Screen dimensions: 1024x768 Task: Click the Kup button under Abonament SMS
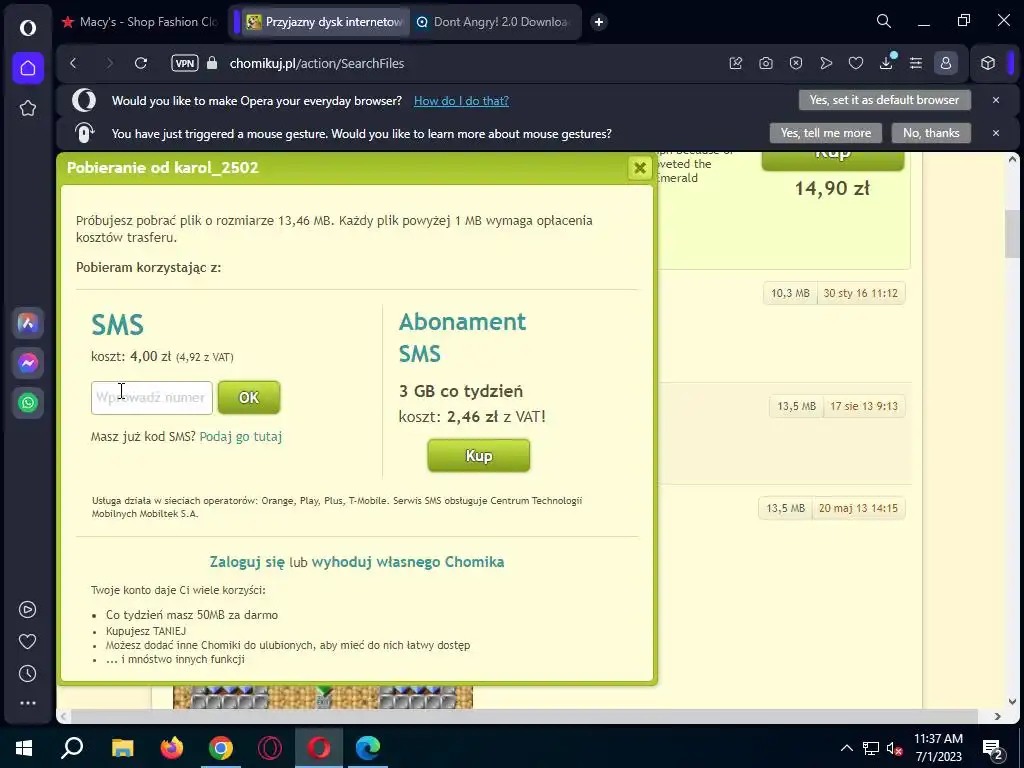pos(479,455)
